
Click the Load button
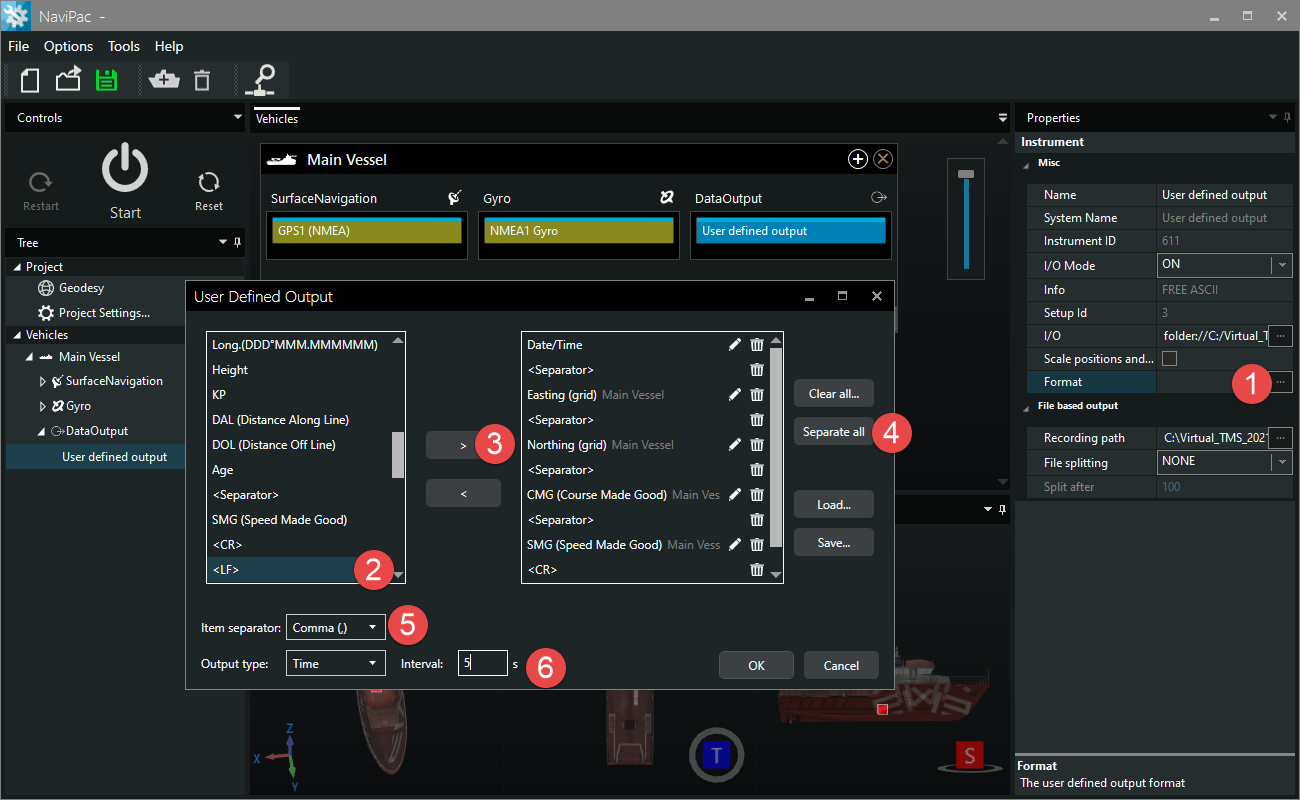(x=834, y=504)
